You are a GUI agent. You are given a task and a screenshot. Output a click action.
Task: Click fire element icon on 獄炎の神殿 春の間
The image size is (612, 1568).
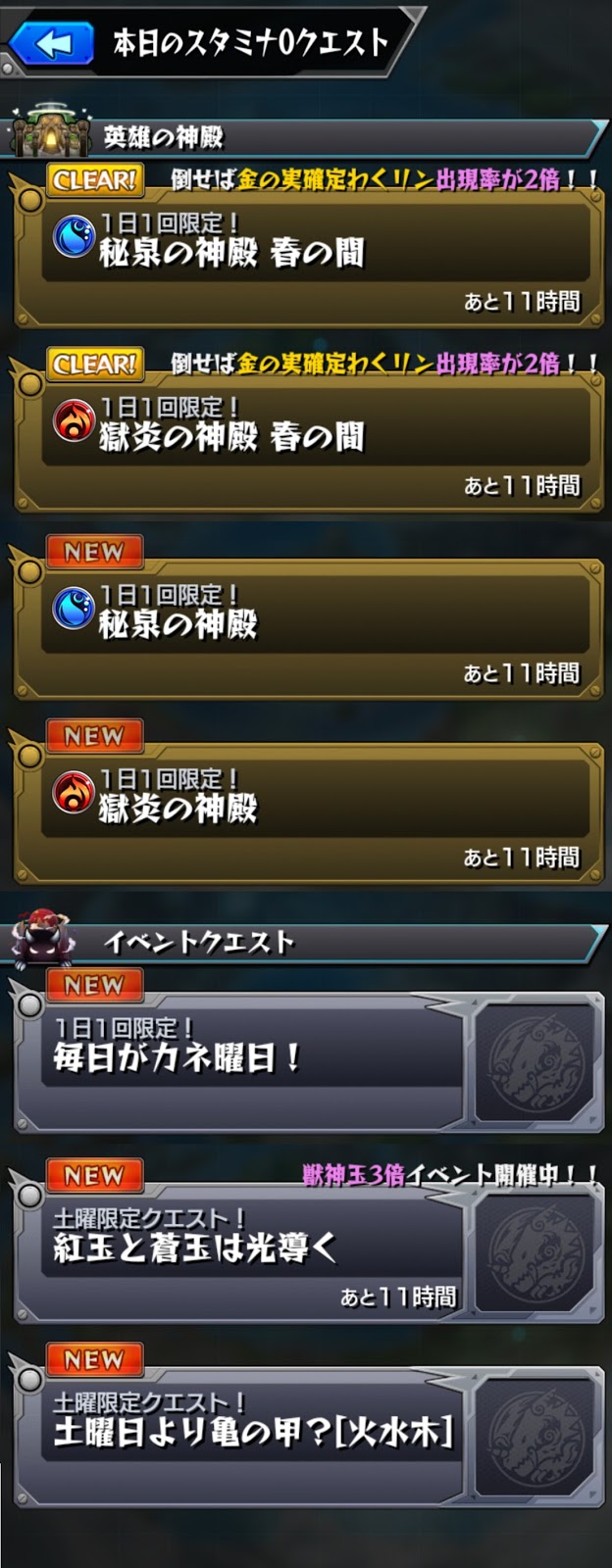click(74, 421)
